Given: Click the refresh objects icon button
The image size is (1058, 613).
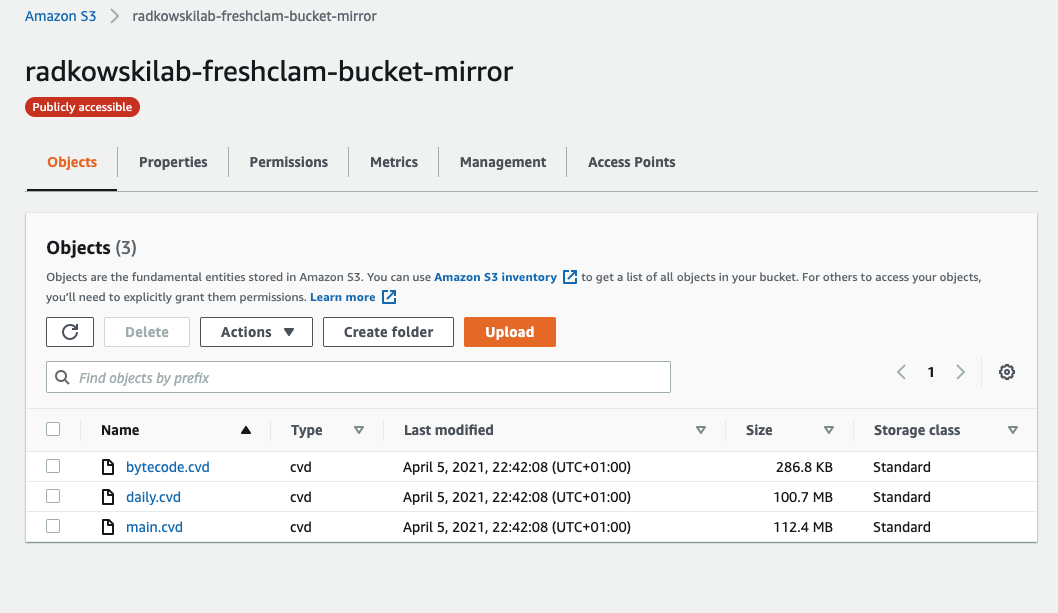Looking at the screenshot, I should pyautogui.click(x=70, y=332).
